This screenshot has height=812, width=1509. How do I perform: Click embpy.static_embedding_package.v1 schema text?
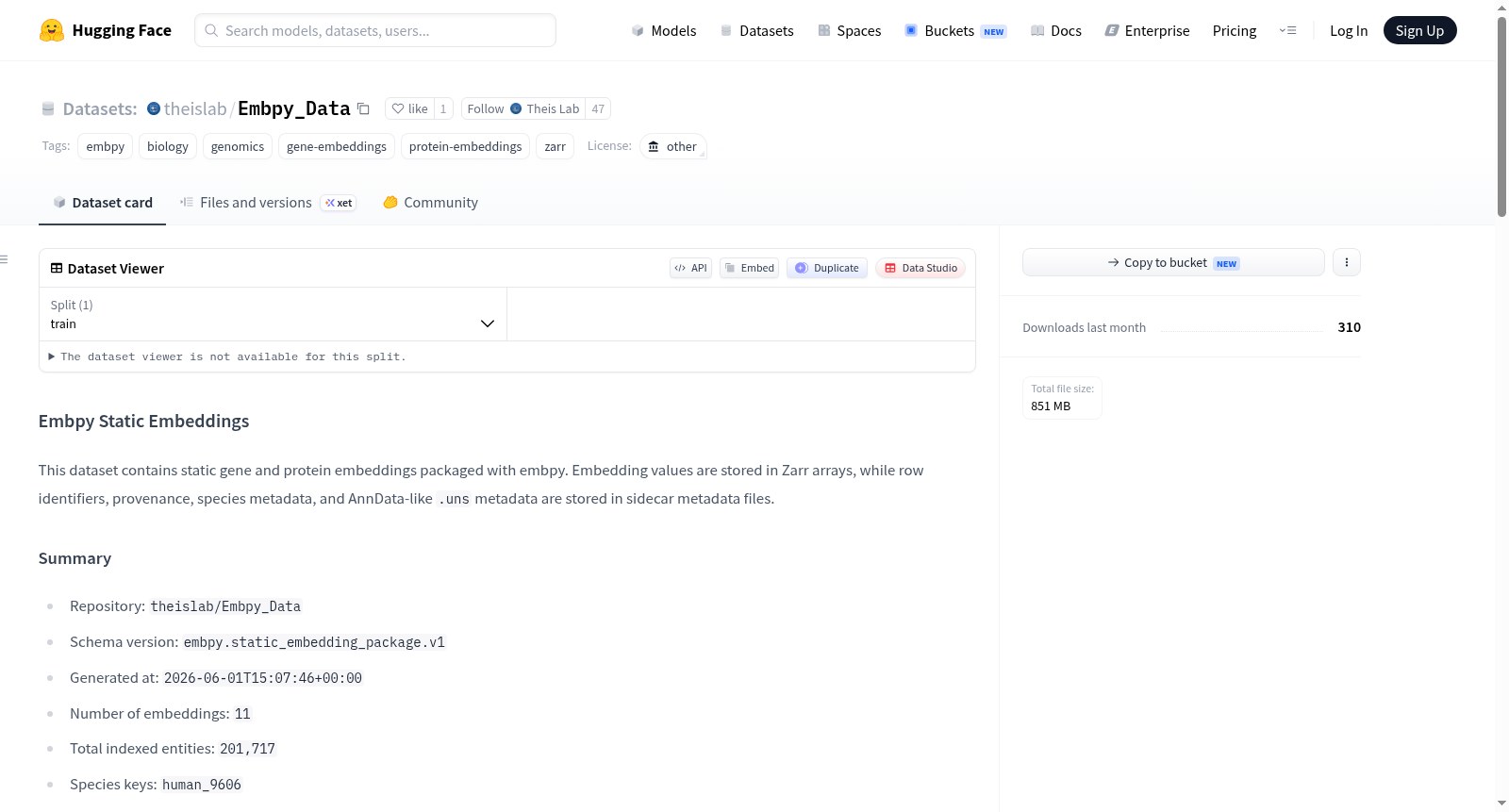[x=314, y=642]
